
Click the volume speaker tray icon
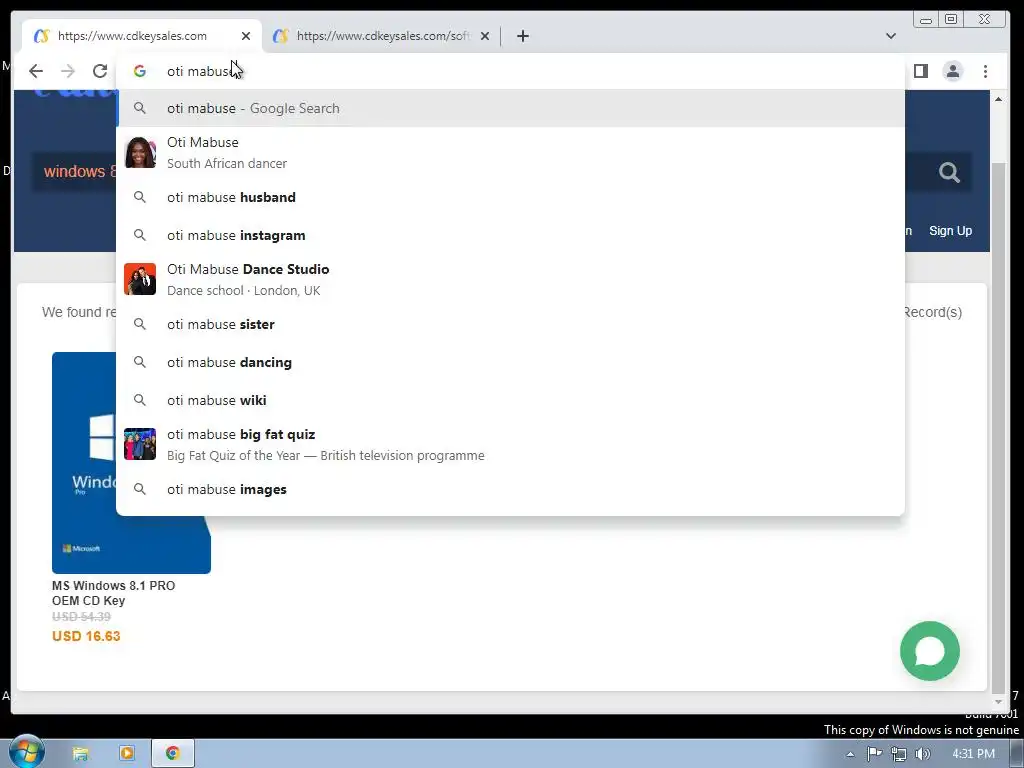(x=922, y=754)
